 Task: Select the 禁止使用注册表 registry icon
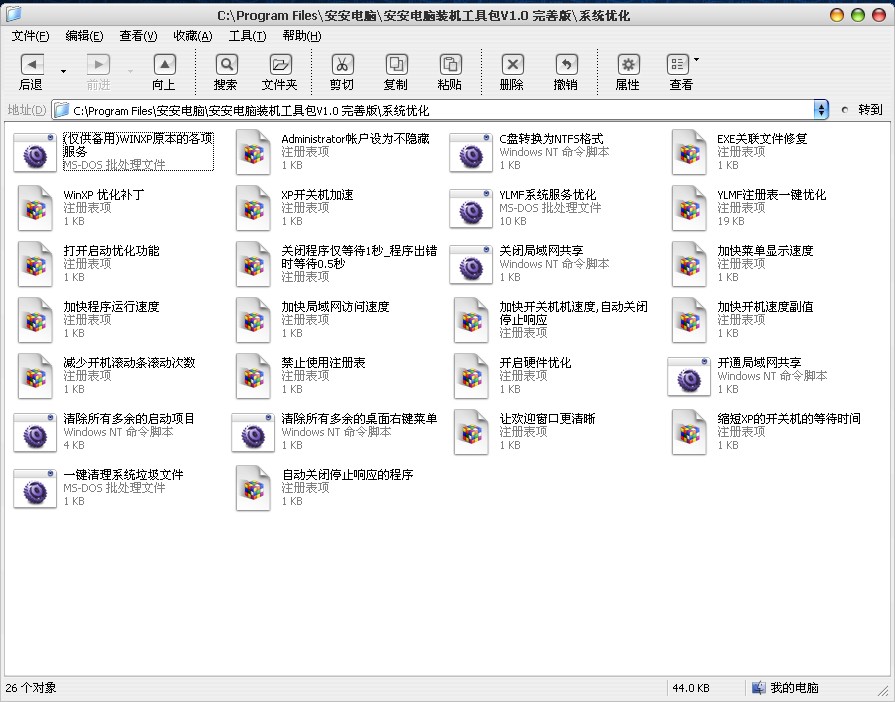pyautogui.click(x=253, y=376)
